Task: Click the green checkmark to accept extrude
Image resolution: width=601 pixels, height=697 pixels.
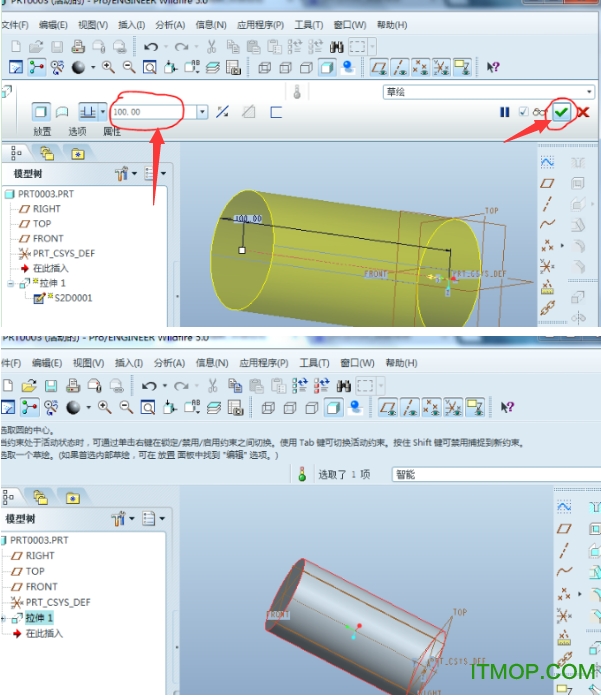Action: (x=562, y=113)
